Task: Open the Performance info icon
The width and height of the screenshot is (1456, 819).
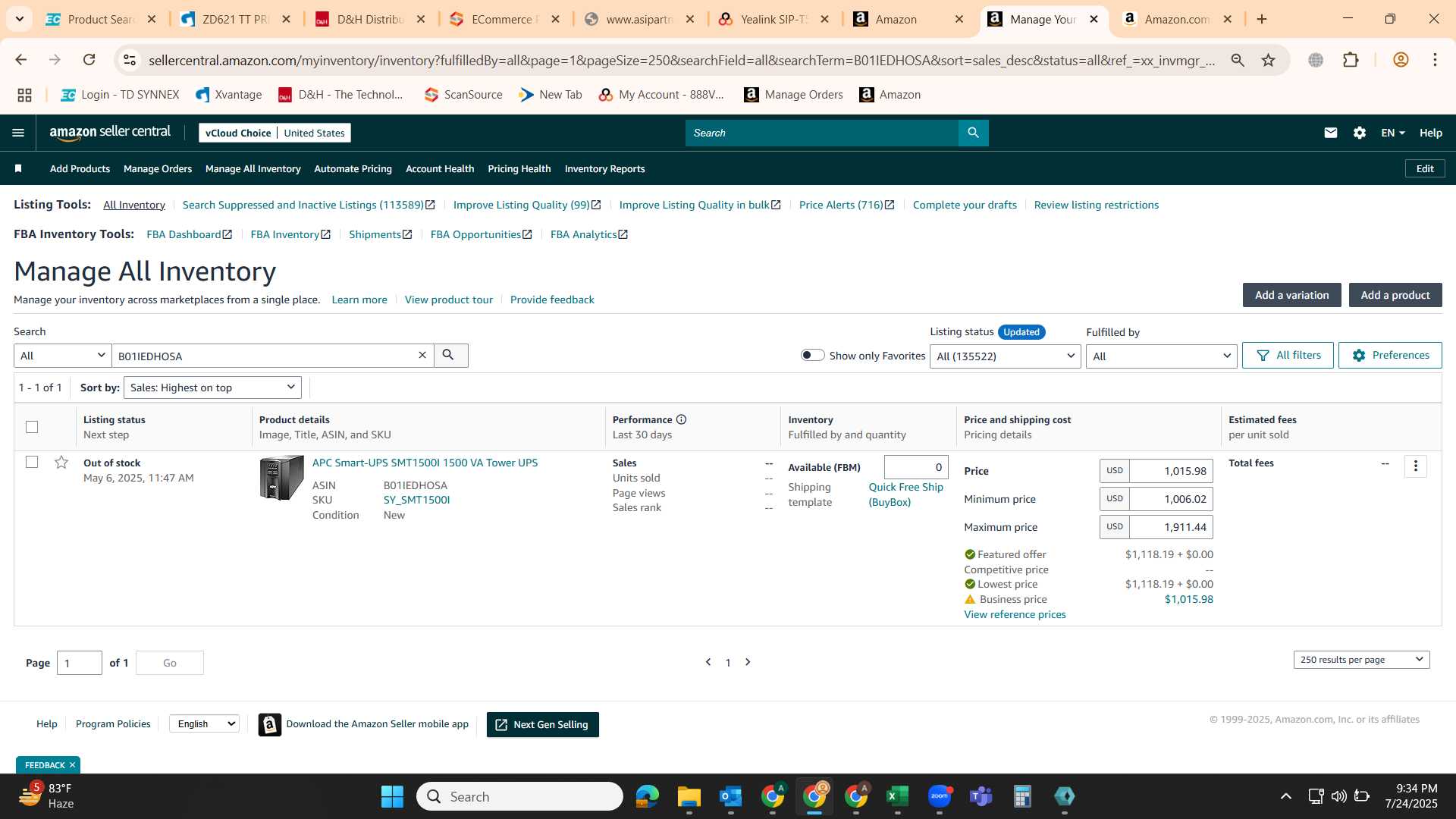Action: pyautogui.click(x=681, y=419)
